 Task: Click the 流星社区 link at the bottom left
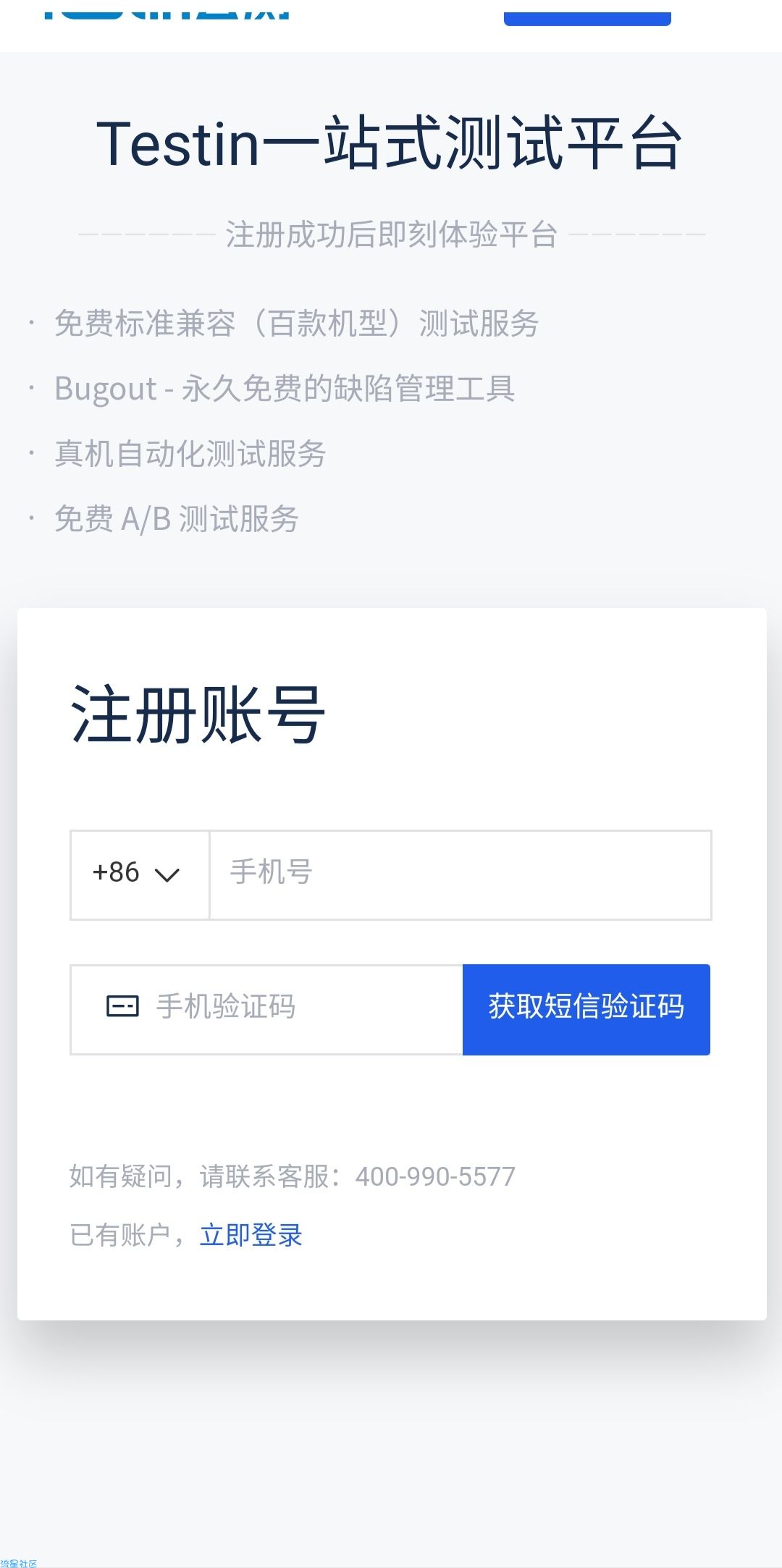pyautogui.click(x=19, y=1564)
